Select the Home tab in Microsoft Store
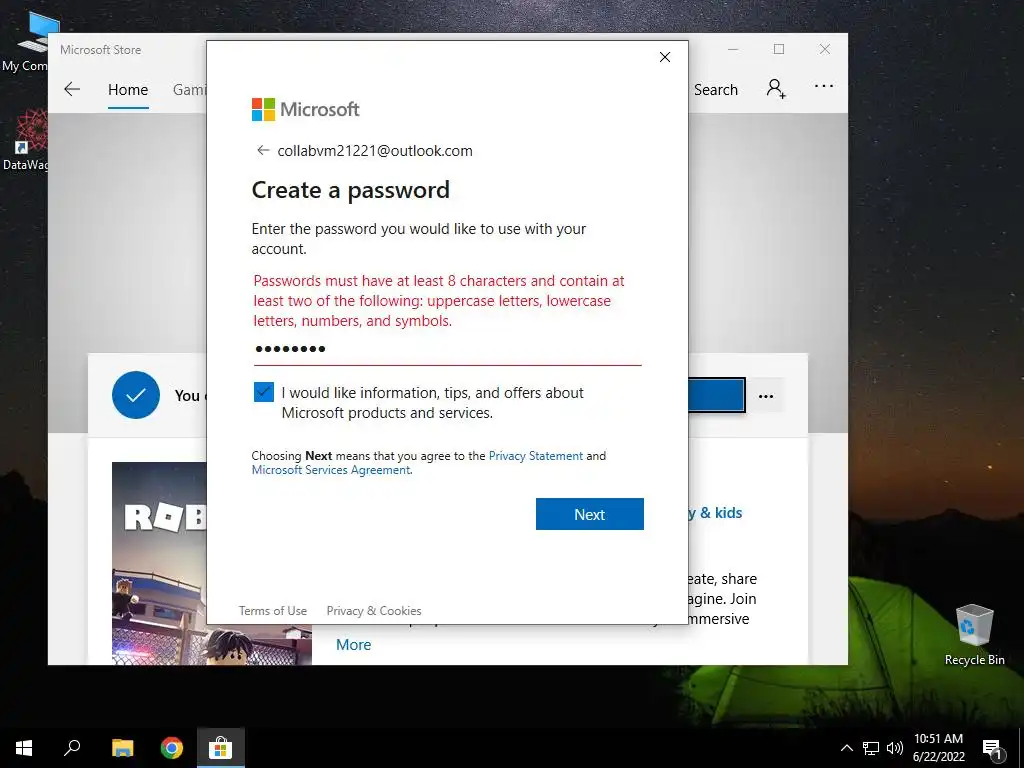Viewport: 1024px width, 768px height. 128,89
